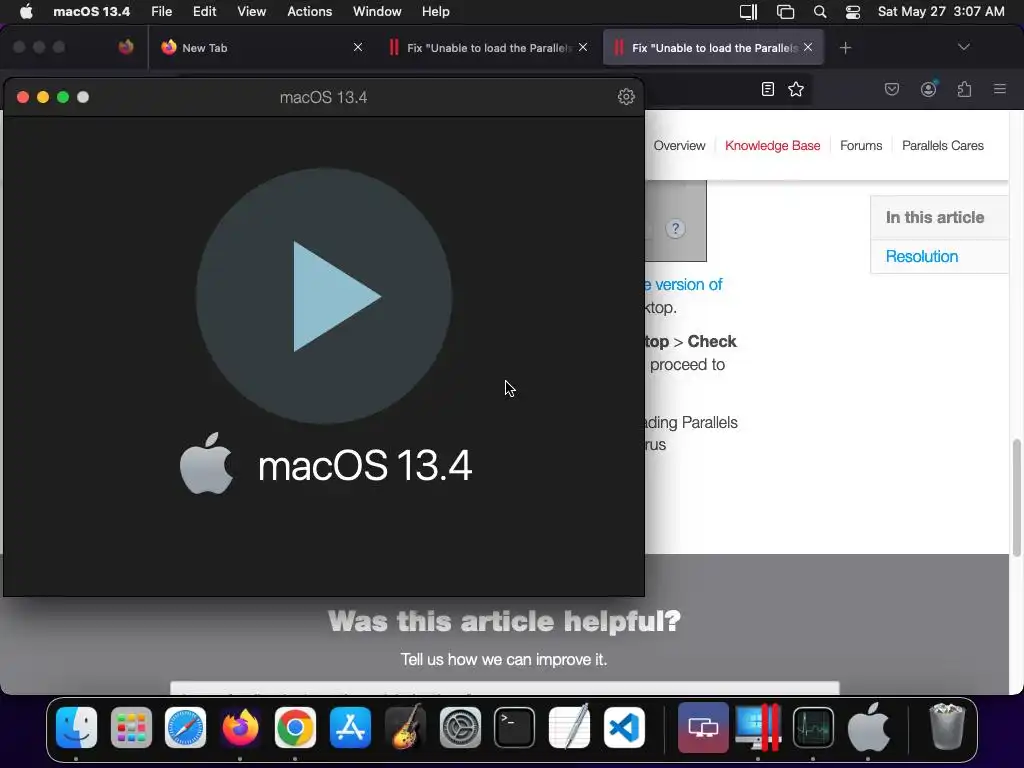Open Spotlight search in menu bar
Image resolution: width=1024 pixels, height=768 pixels.
pos(820,12)
